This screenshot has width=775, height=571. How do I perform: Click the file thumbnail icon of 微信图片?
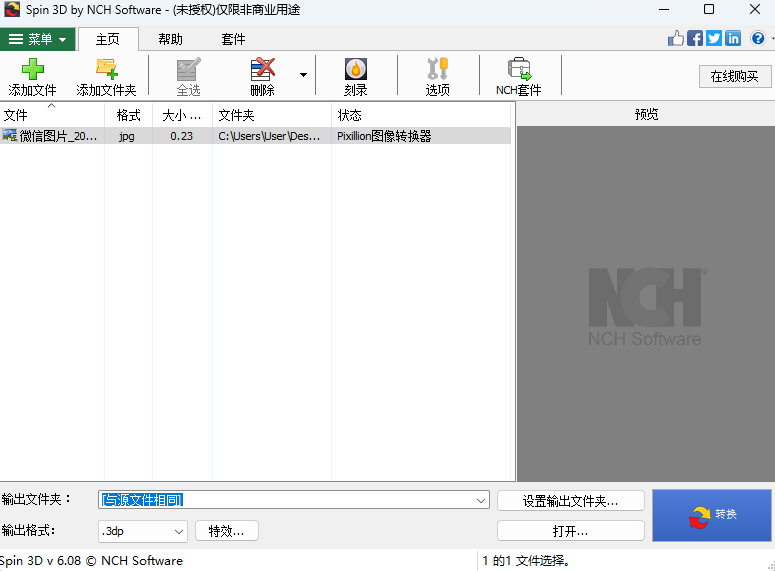[9, 135]
